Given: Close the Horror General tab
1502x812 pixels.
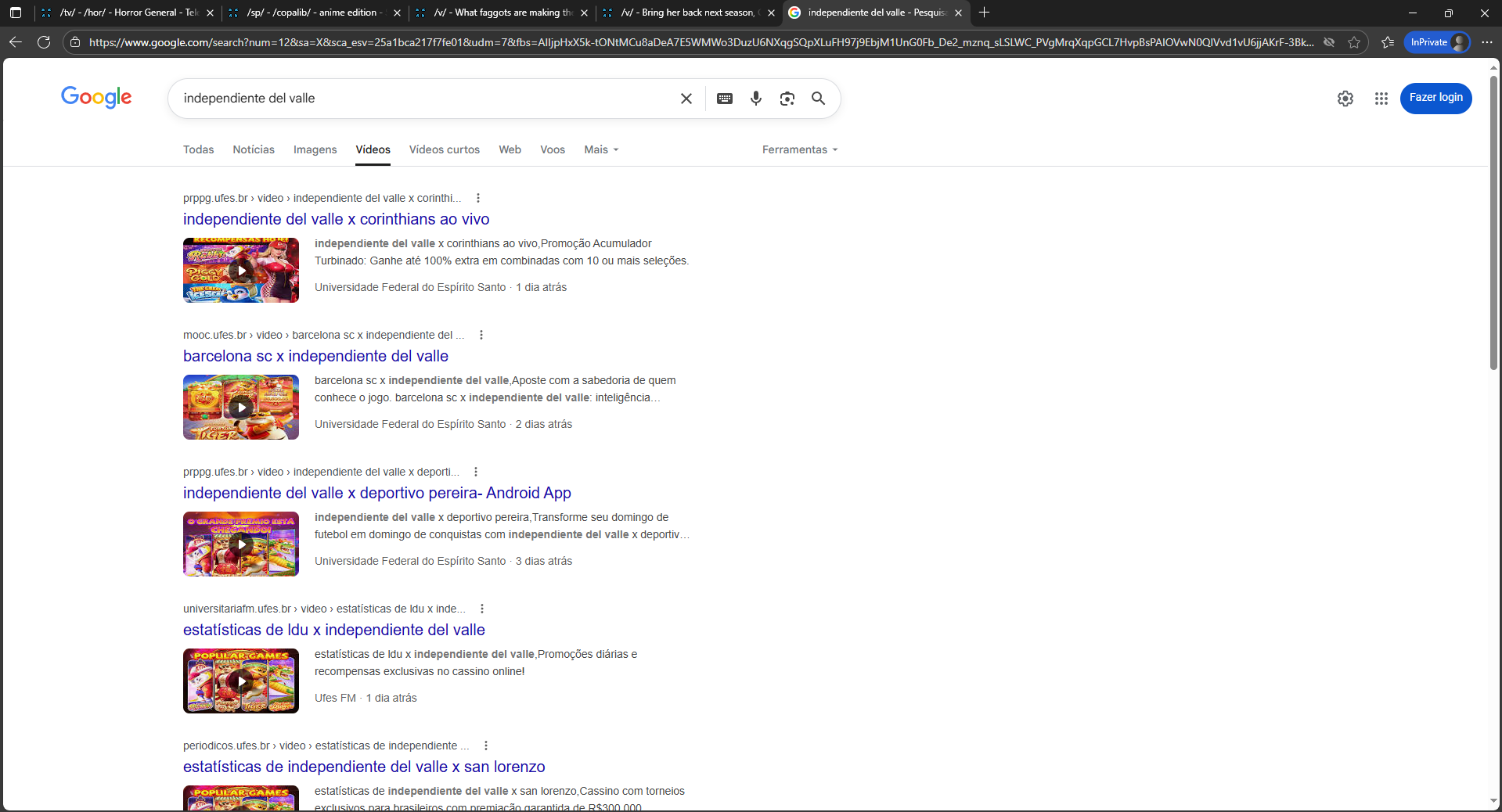Looking at the screenshot, I should click(x=210, y=13).
